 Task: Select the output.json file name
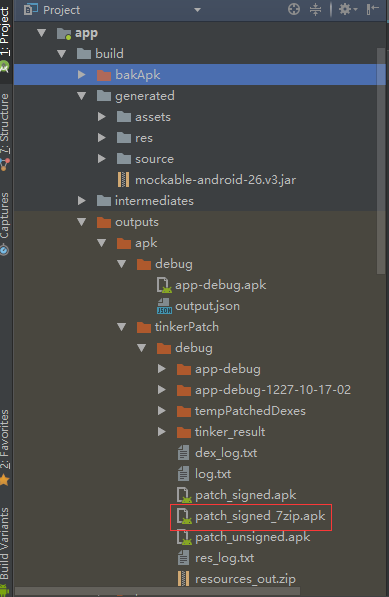(x=207, y=306)
